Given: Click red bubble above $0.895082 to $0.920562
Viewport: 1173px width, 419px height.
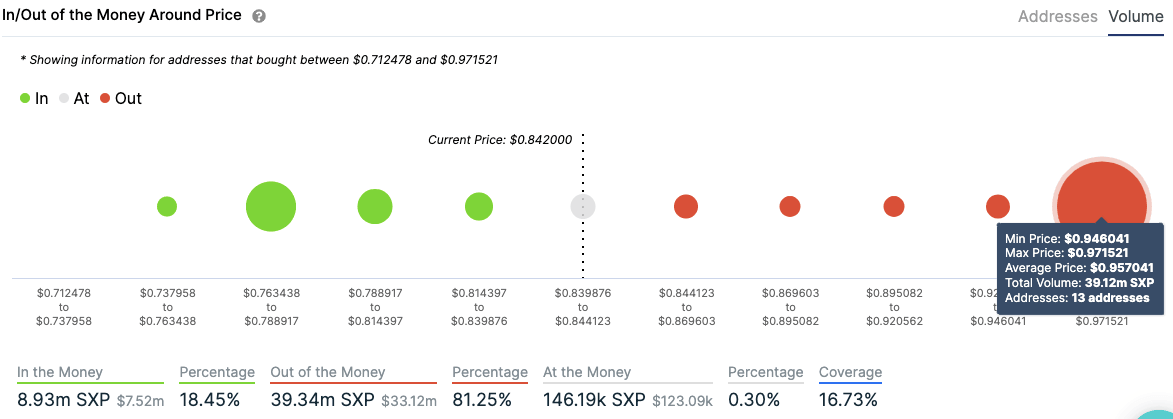Looking at the screenshot, I should coord(894,207).
